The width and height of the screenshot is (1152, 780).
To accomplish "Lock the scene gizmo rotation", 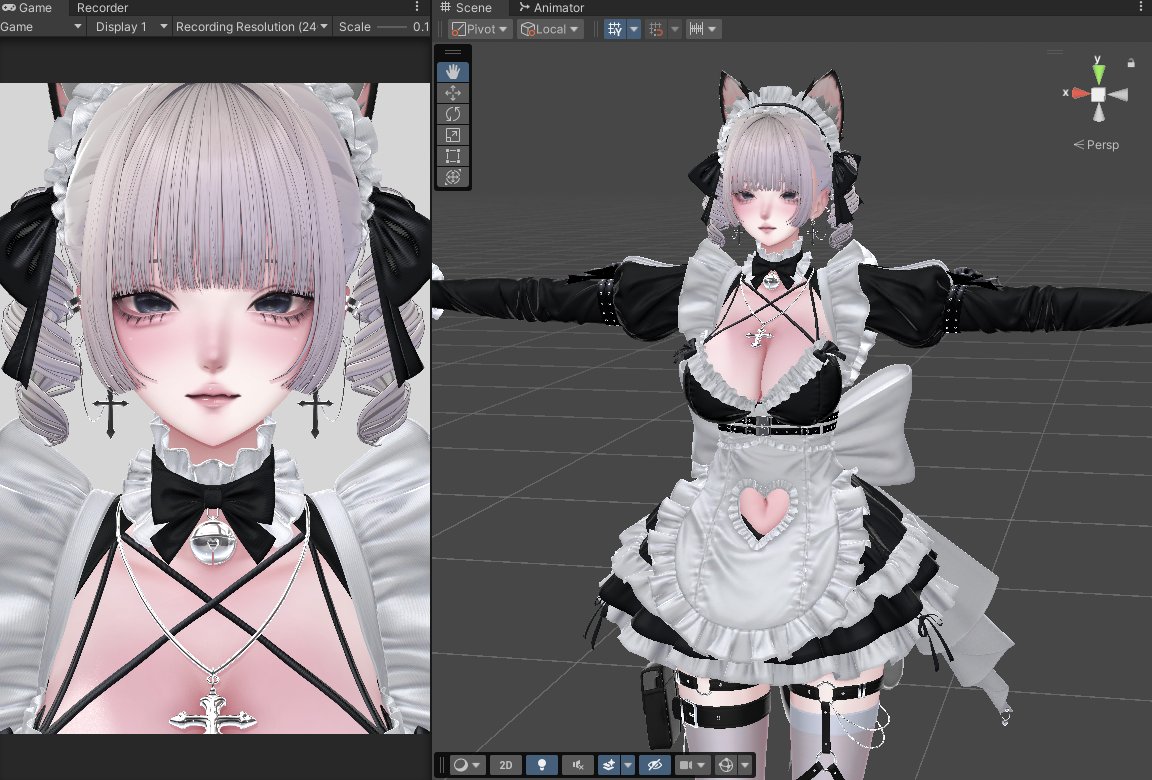I will click(1131, 63).
